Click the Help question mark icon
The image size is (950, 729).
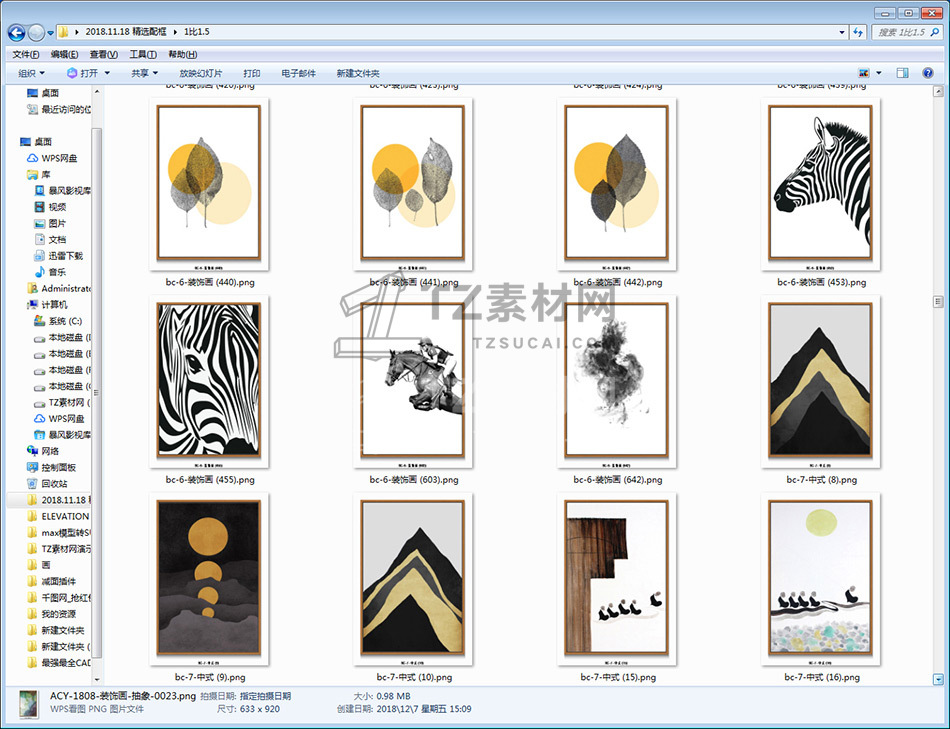(929, 73)
